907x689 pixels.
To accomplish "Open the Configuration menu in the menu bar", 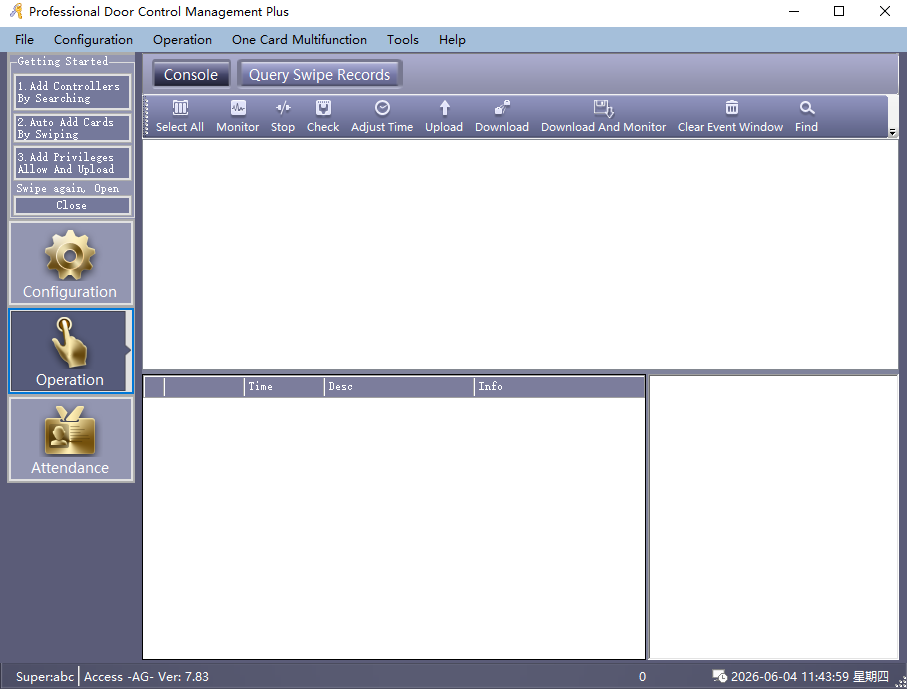I will [93, 39].
